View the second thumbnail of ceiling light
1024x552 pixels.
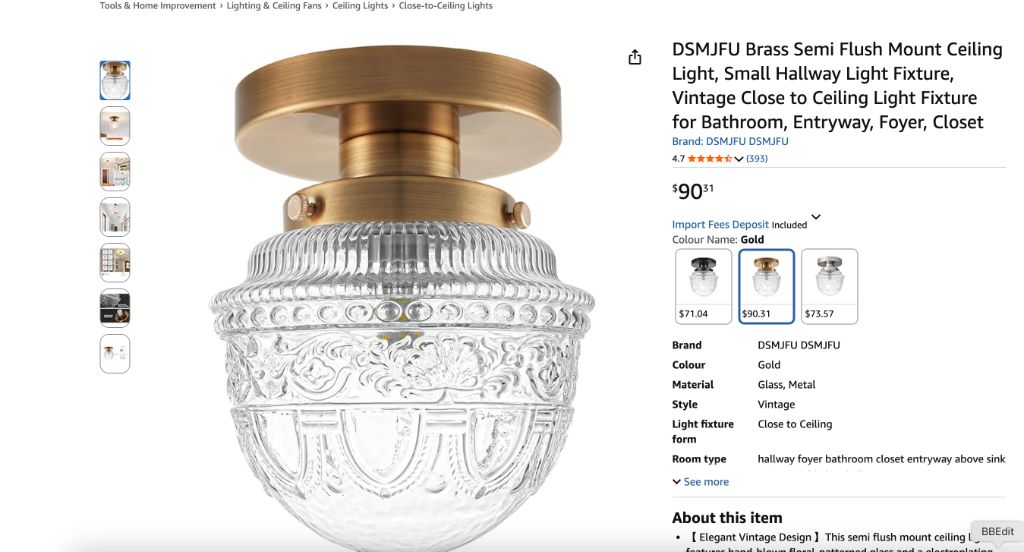[115, 126]
